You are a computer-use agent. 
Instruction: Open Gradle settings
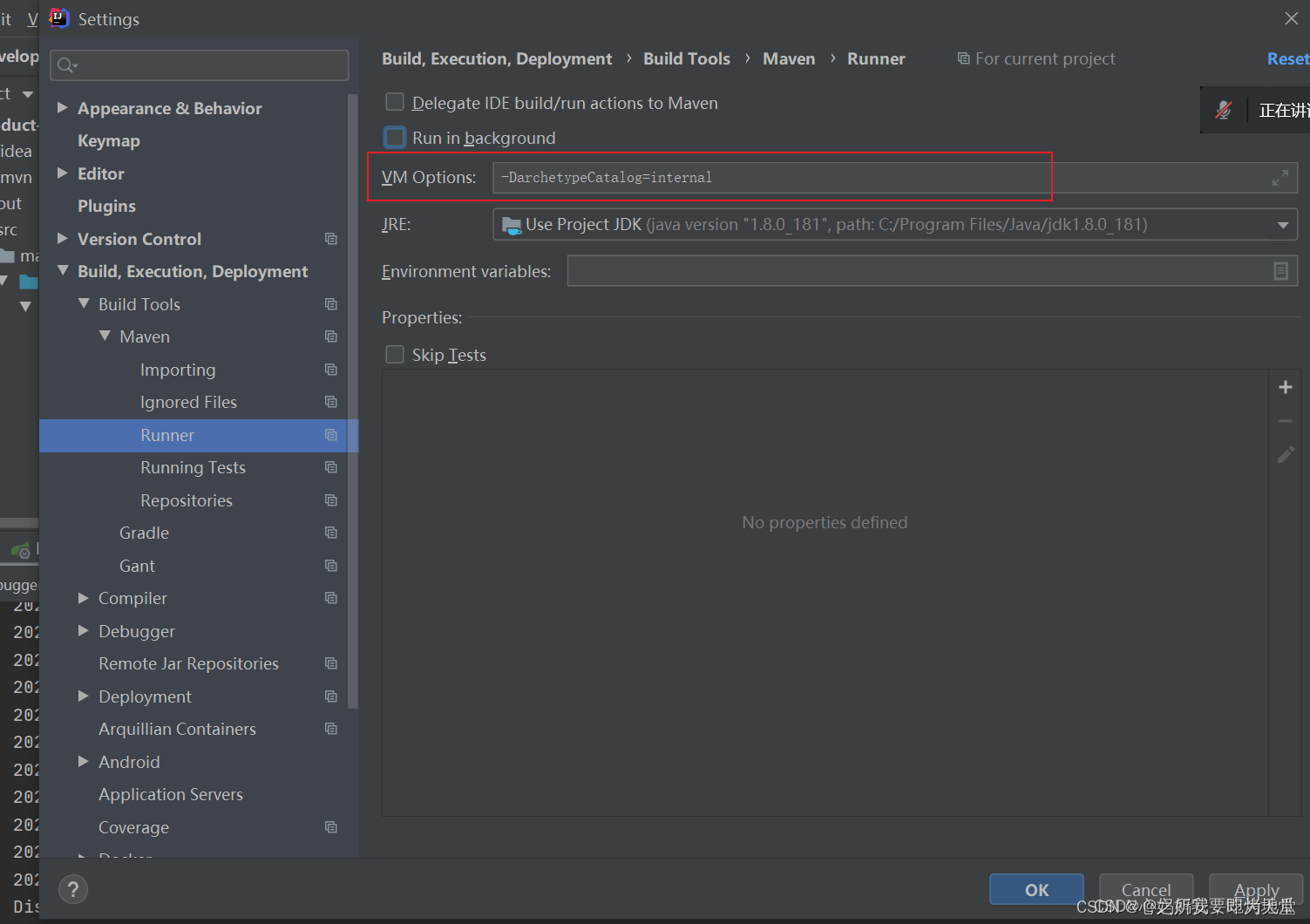144,533
